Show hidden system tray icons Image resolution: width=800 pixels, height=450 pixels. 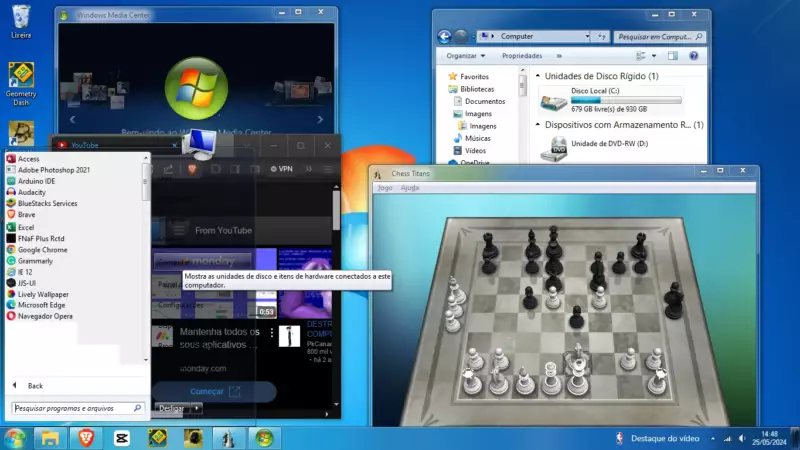click(713, 439)
